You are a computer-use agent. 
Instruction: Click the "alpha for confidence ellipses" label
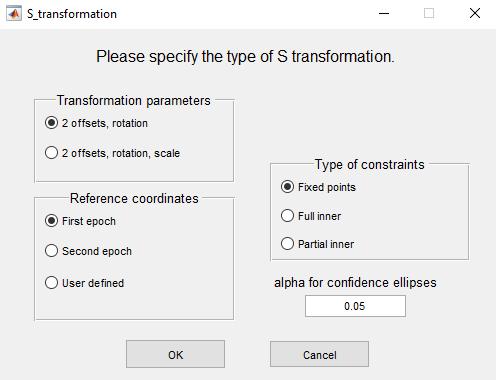click(x=355, y=283)
